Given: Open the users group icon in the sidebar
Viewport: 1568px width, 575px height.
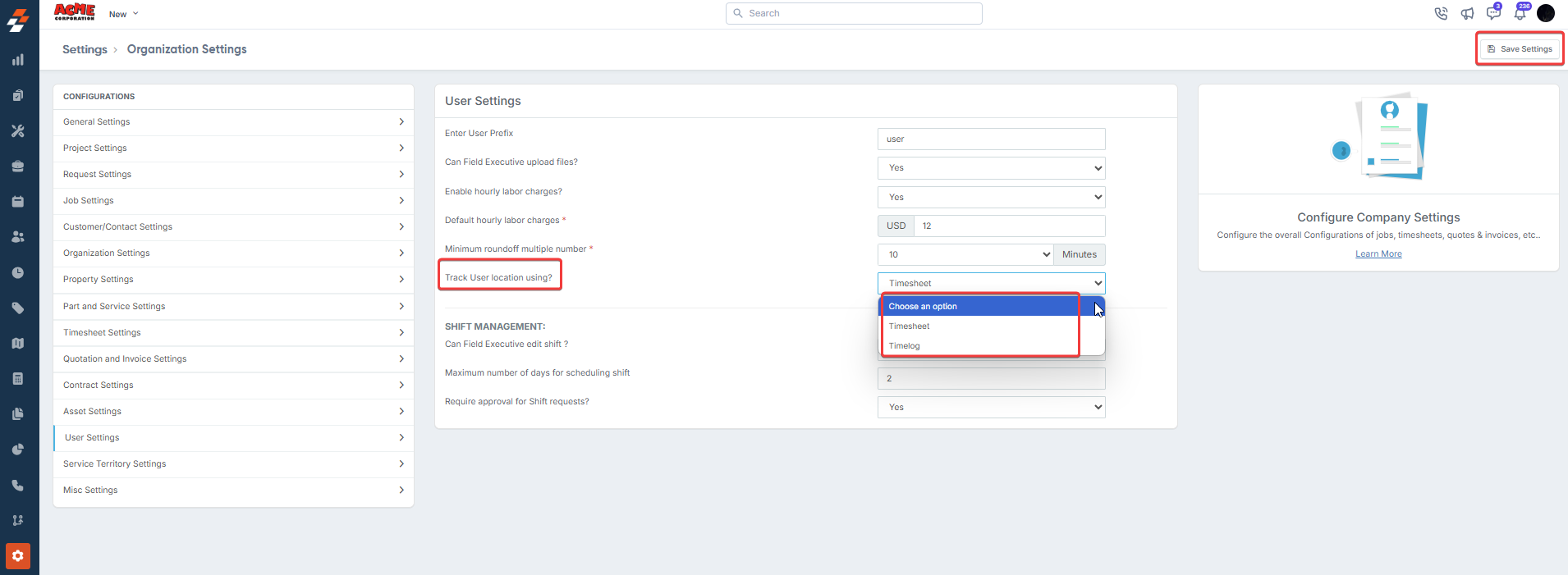Looking at the screenshot, I should [18, 236].
